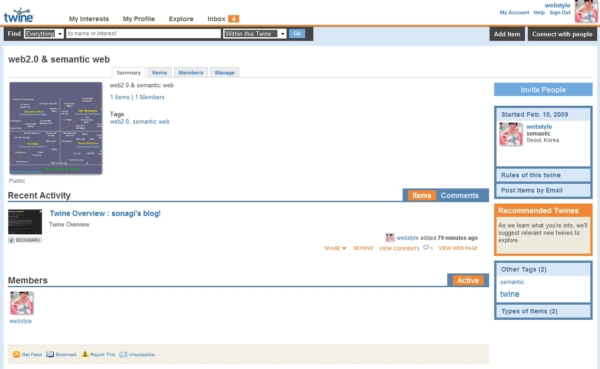600x369 pixels.
Task: Switch to the Manage tab
Action: click(225, 72)
